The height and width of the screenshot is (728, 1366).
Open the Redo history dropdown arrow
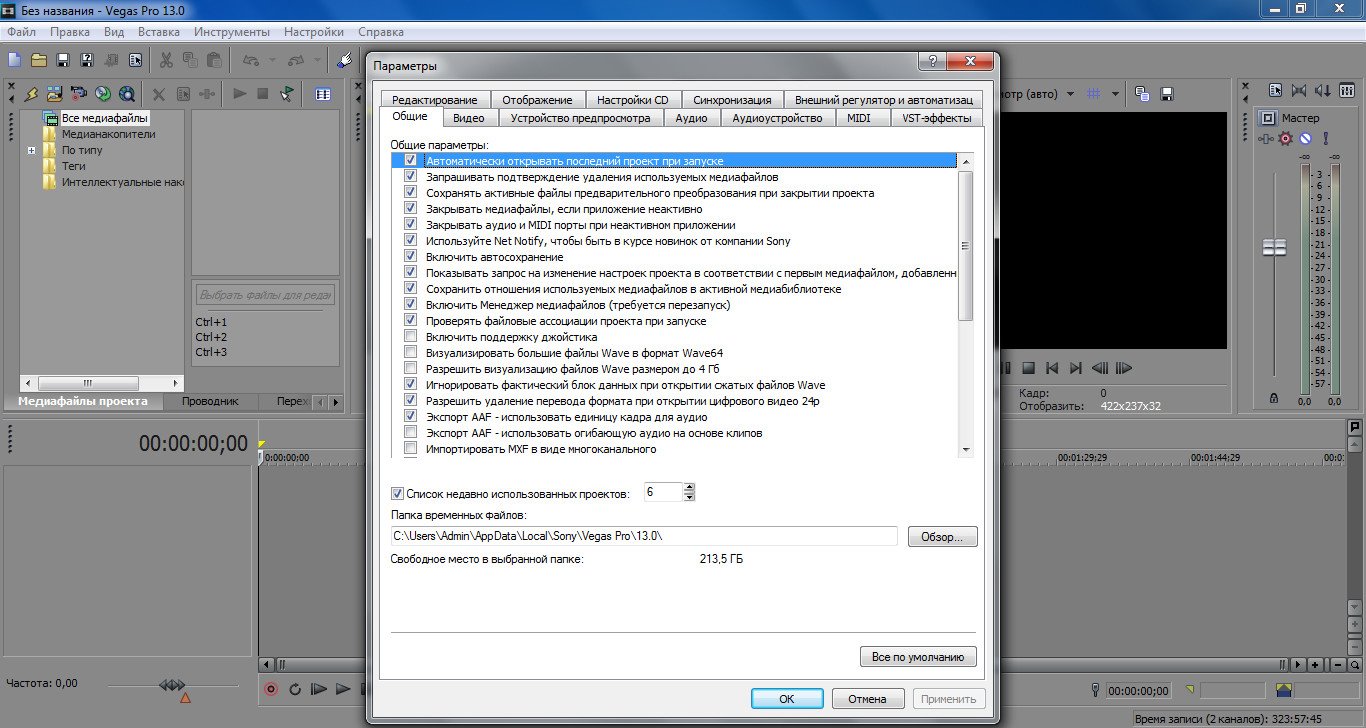(x=318, y=61)
